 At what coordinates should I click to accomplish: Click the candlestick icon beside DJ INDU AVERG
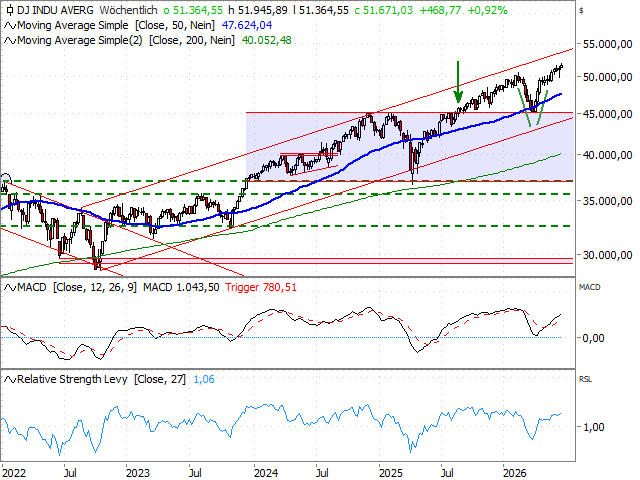[10, 10]
